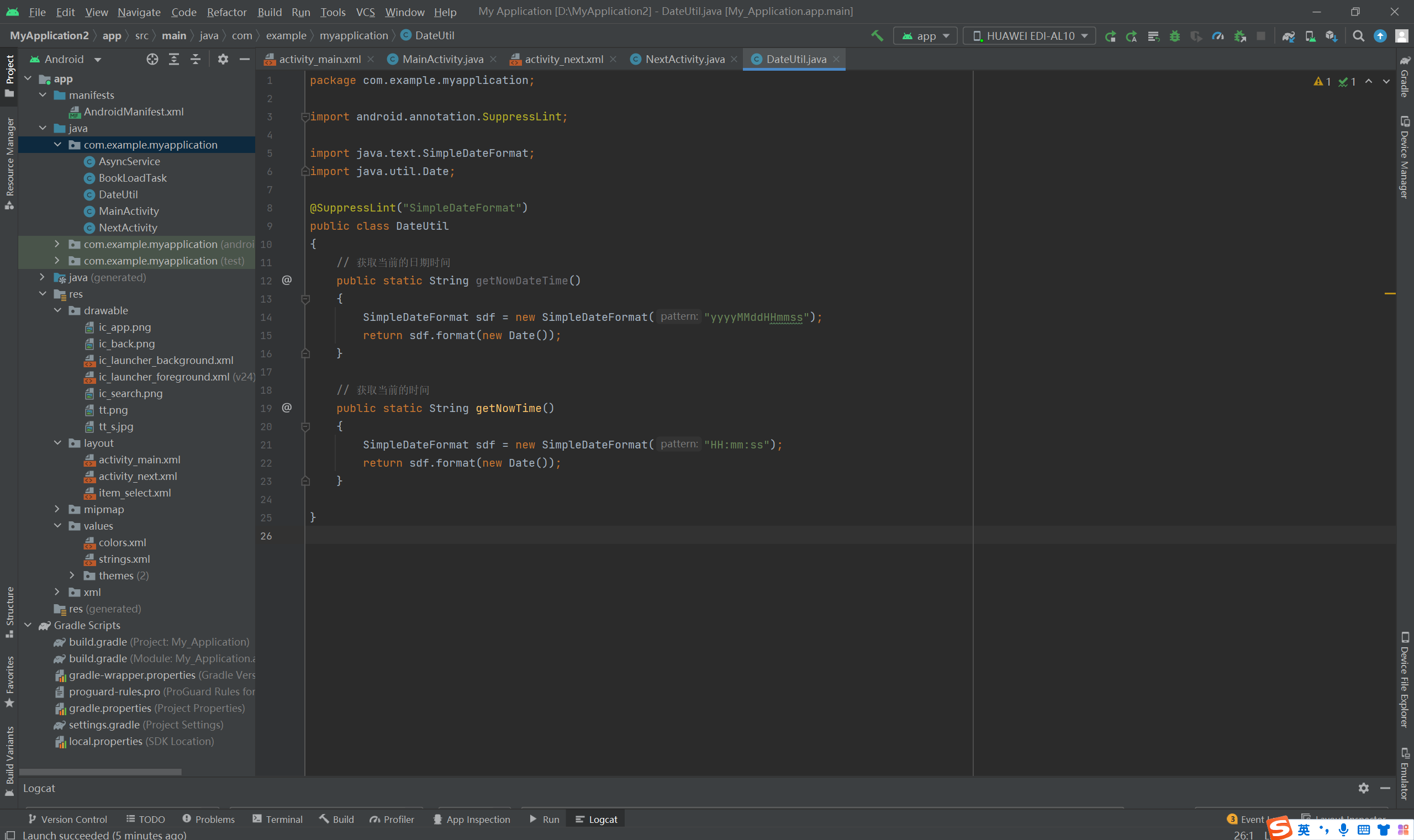Open project panel gear options

[223, 59]
